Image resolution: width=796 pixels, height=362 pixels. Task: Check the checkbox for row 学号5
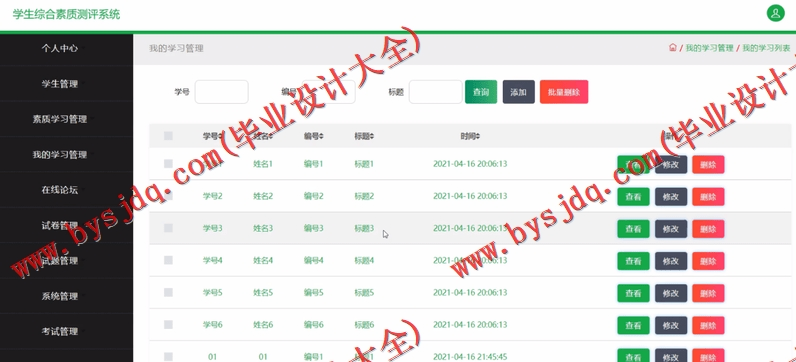tap(169, 292)
